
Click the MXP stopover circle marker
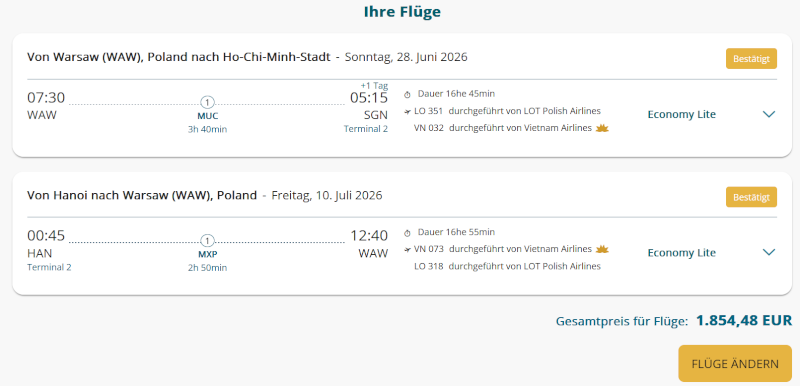(x=207, y=240)
